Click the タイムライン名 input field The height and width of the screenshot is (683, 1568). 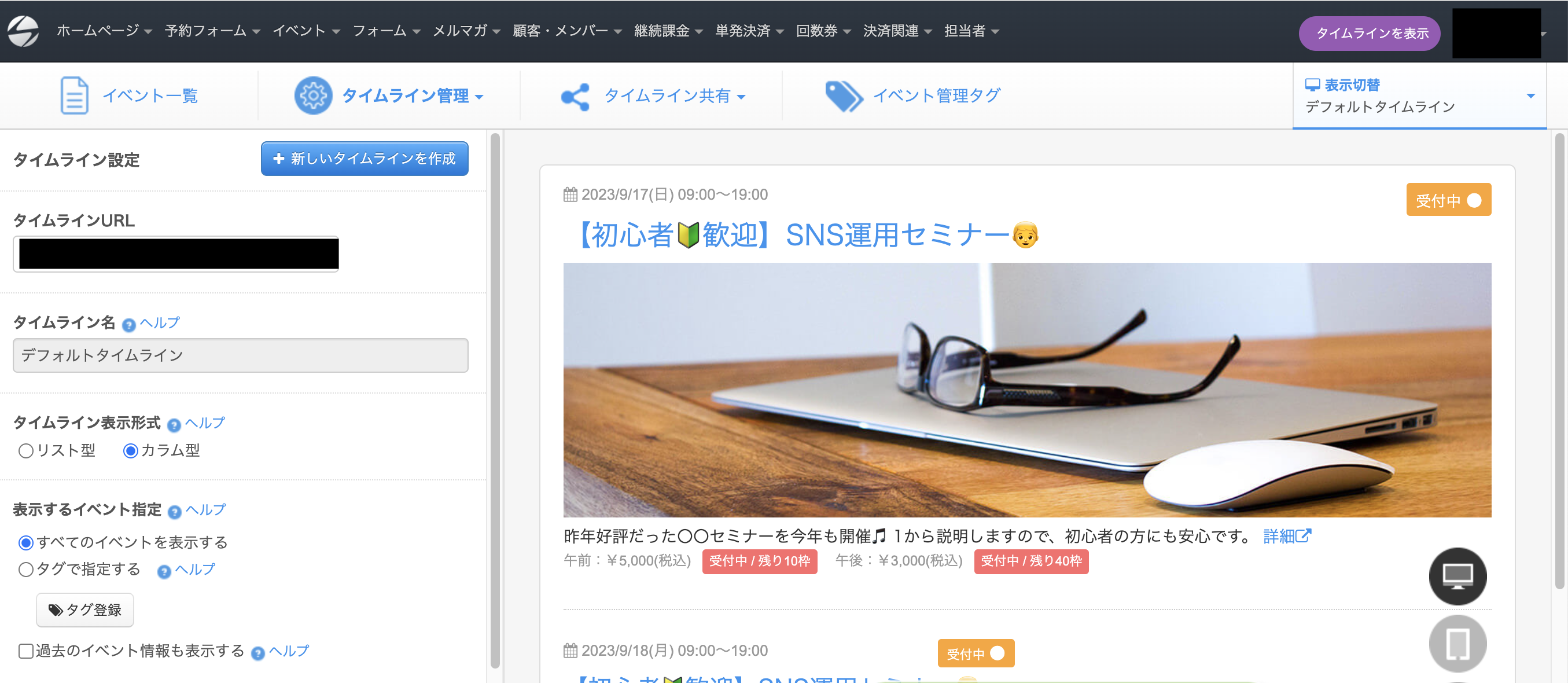point(241,355)
